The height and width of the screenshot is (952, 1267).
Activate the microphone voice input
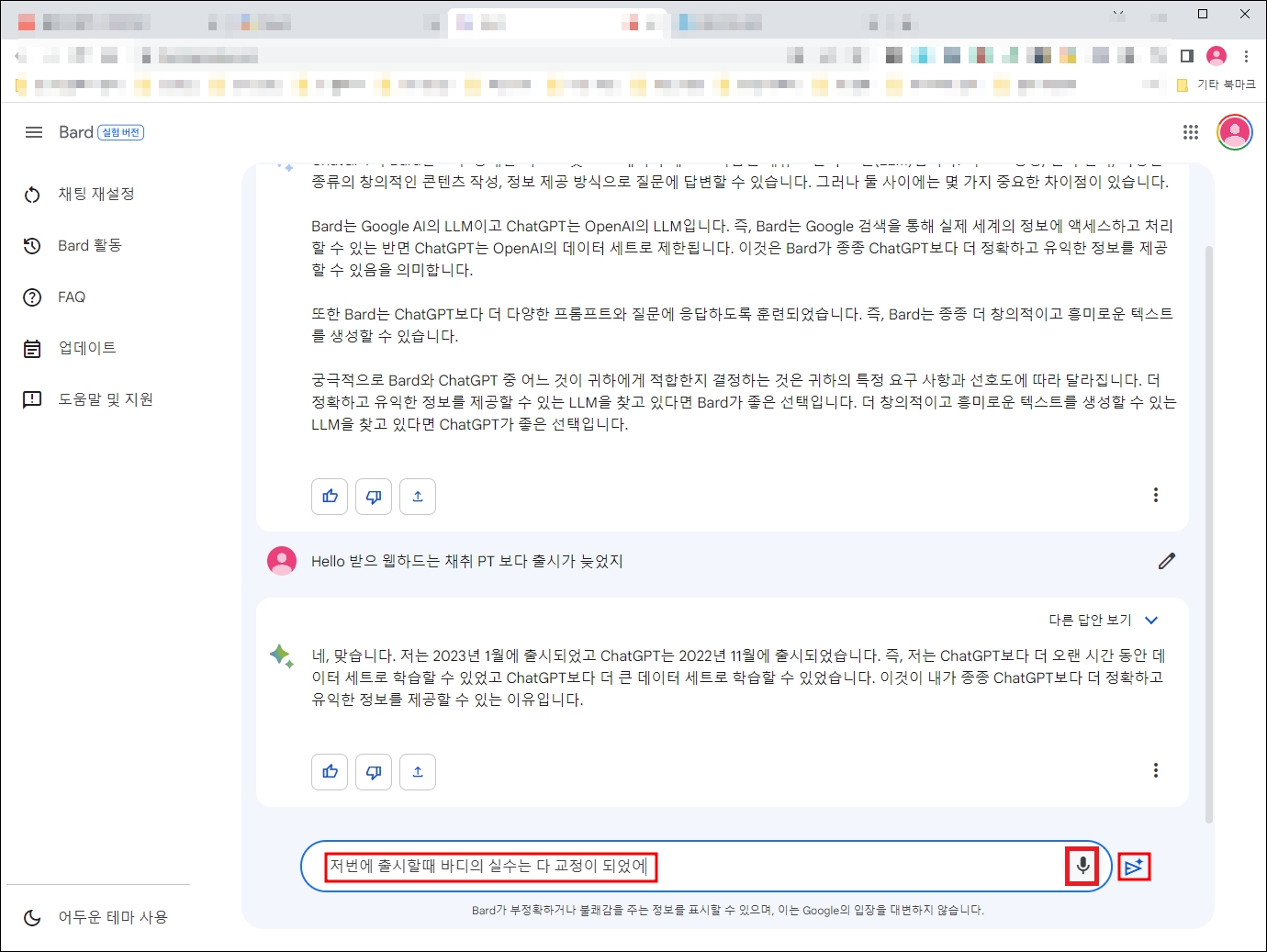point(1083,866)
